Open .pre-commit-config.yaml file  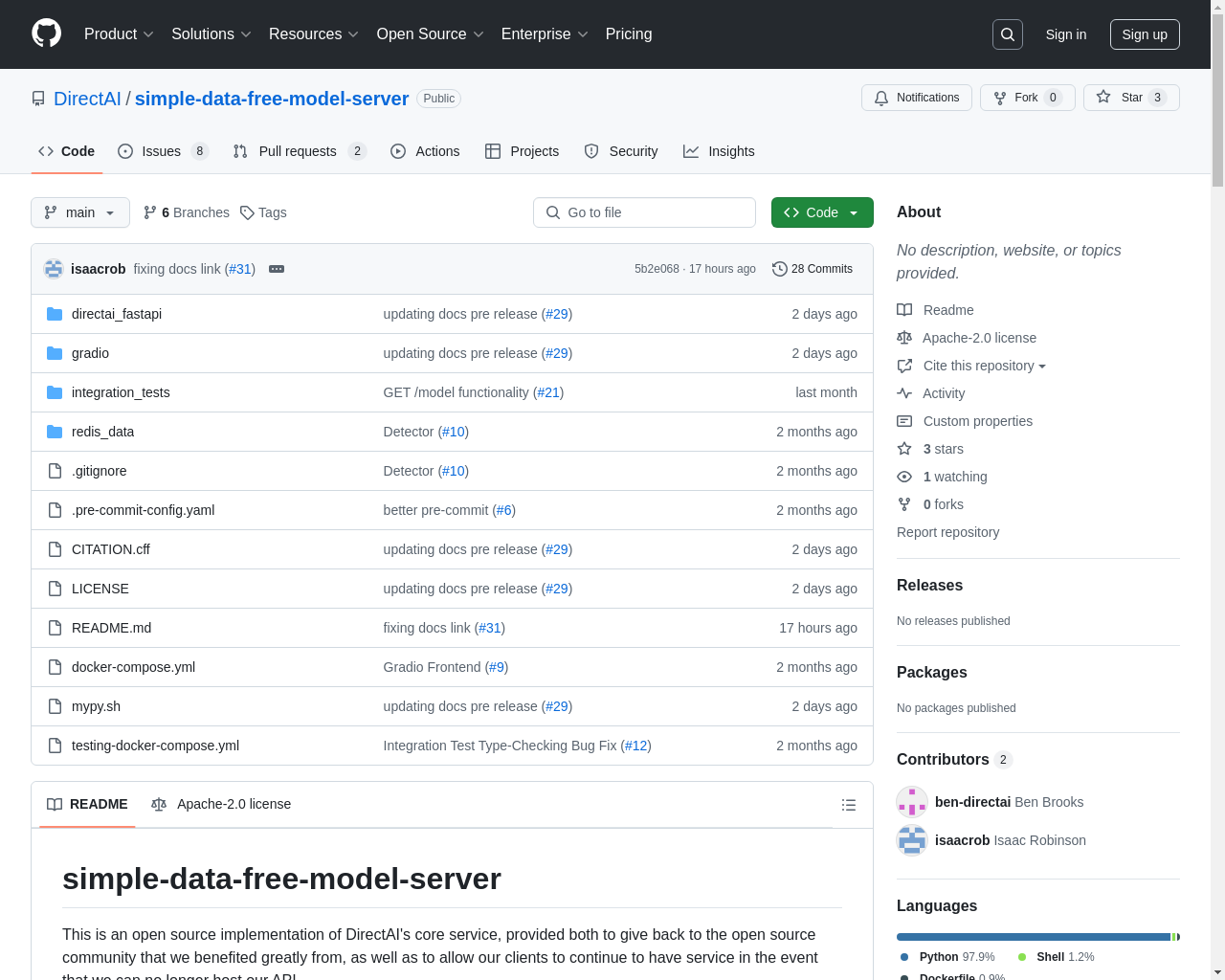[x=143, y=510]
